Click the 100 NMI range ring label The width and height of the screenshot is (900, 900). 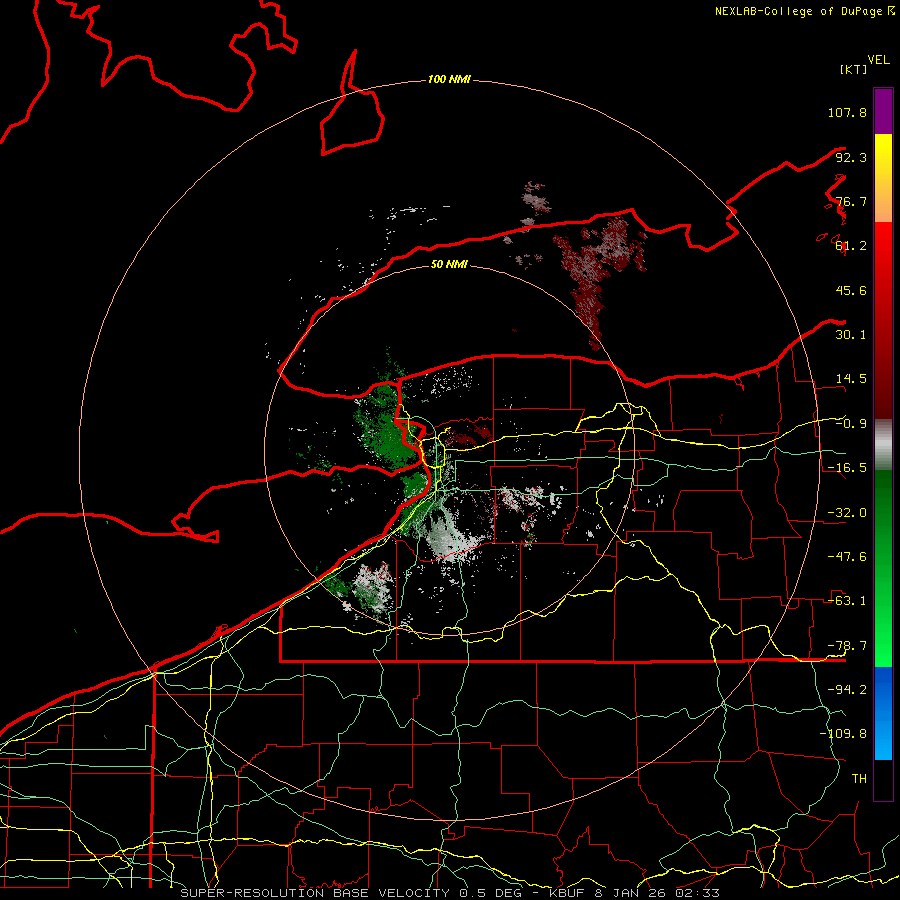pyautogui.click(x=449, y=79)
